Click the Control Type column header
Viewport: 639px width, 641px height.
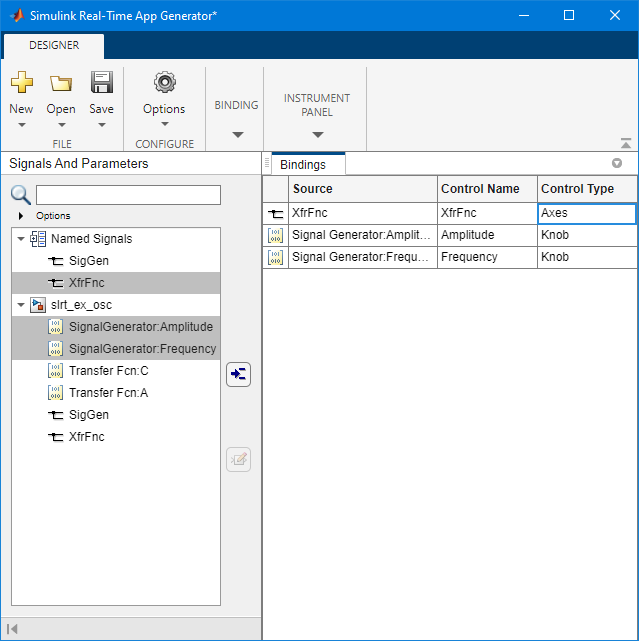(x=577, y=189)
